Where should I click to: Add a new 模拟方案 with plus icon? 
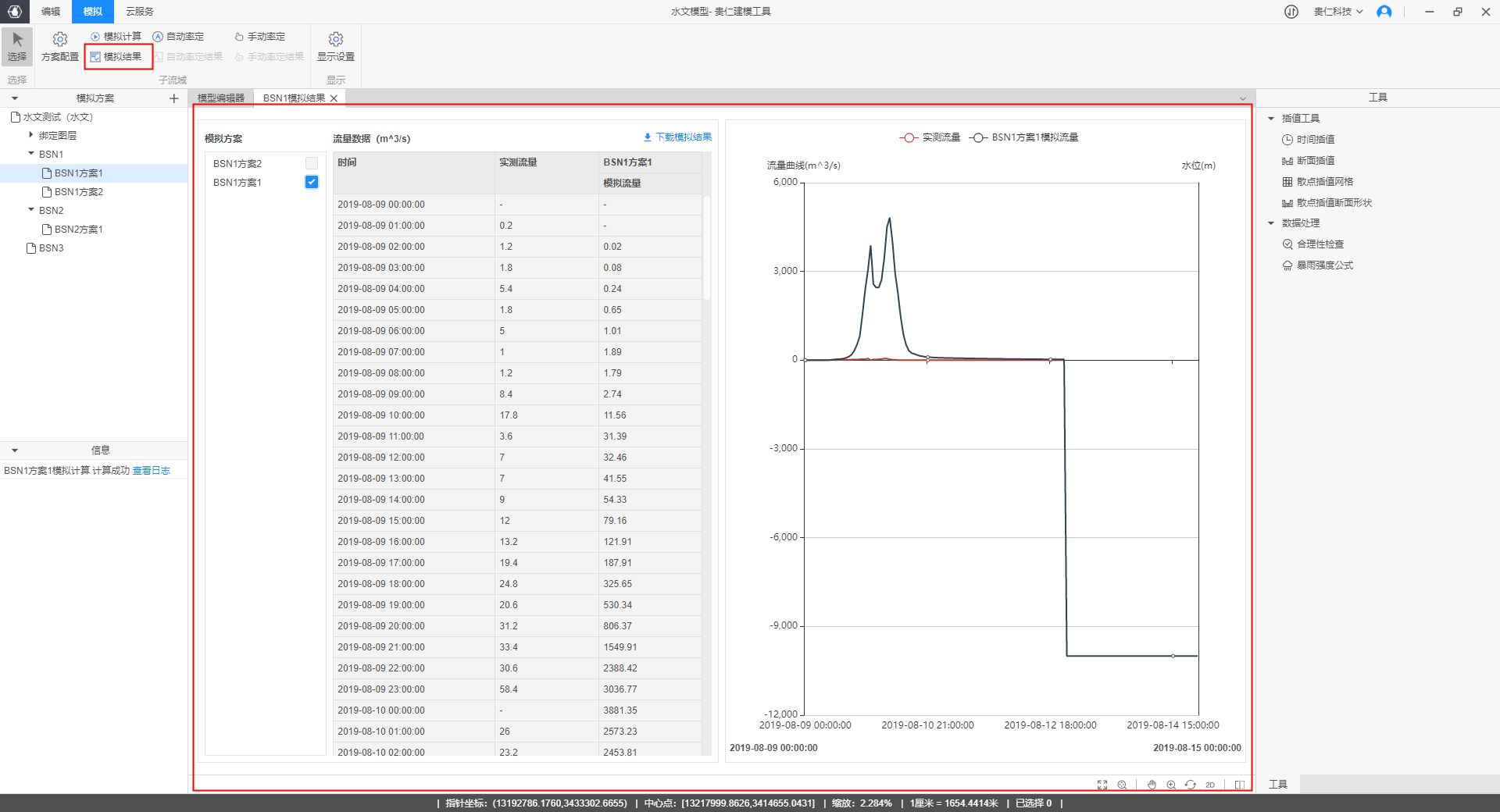coord(173,98)
